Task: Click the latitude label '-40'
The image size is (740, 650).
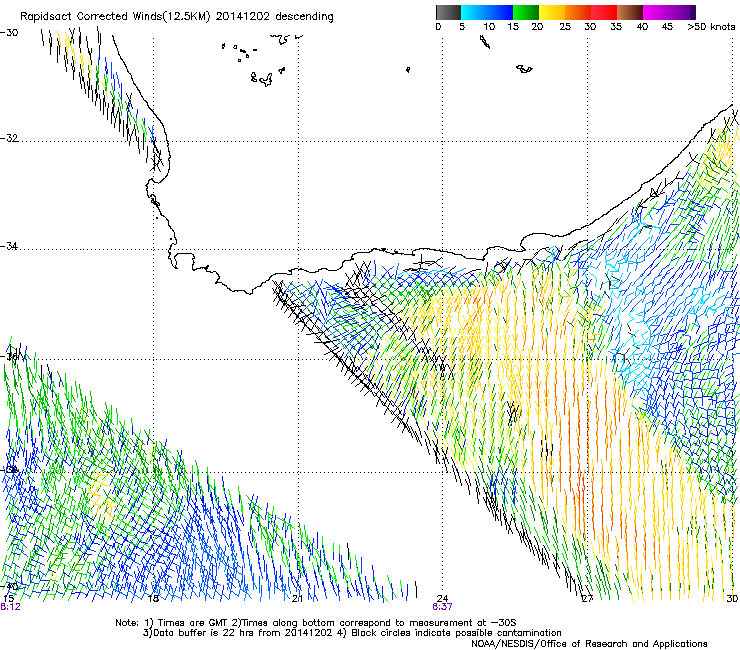Action: tap(9, 586)
